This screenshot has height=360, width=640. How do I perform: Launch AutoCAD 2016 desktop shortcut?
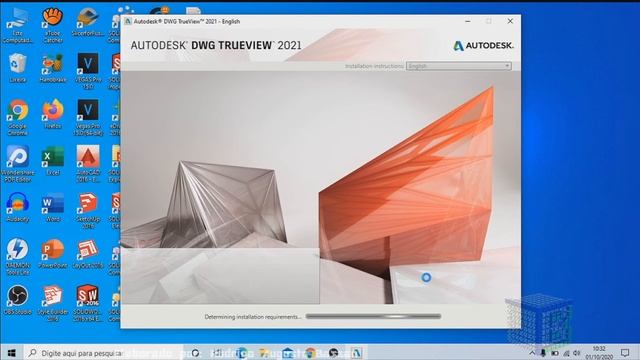click(x=88, y=164)
